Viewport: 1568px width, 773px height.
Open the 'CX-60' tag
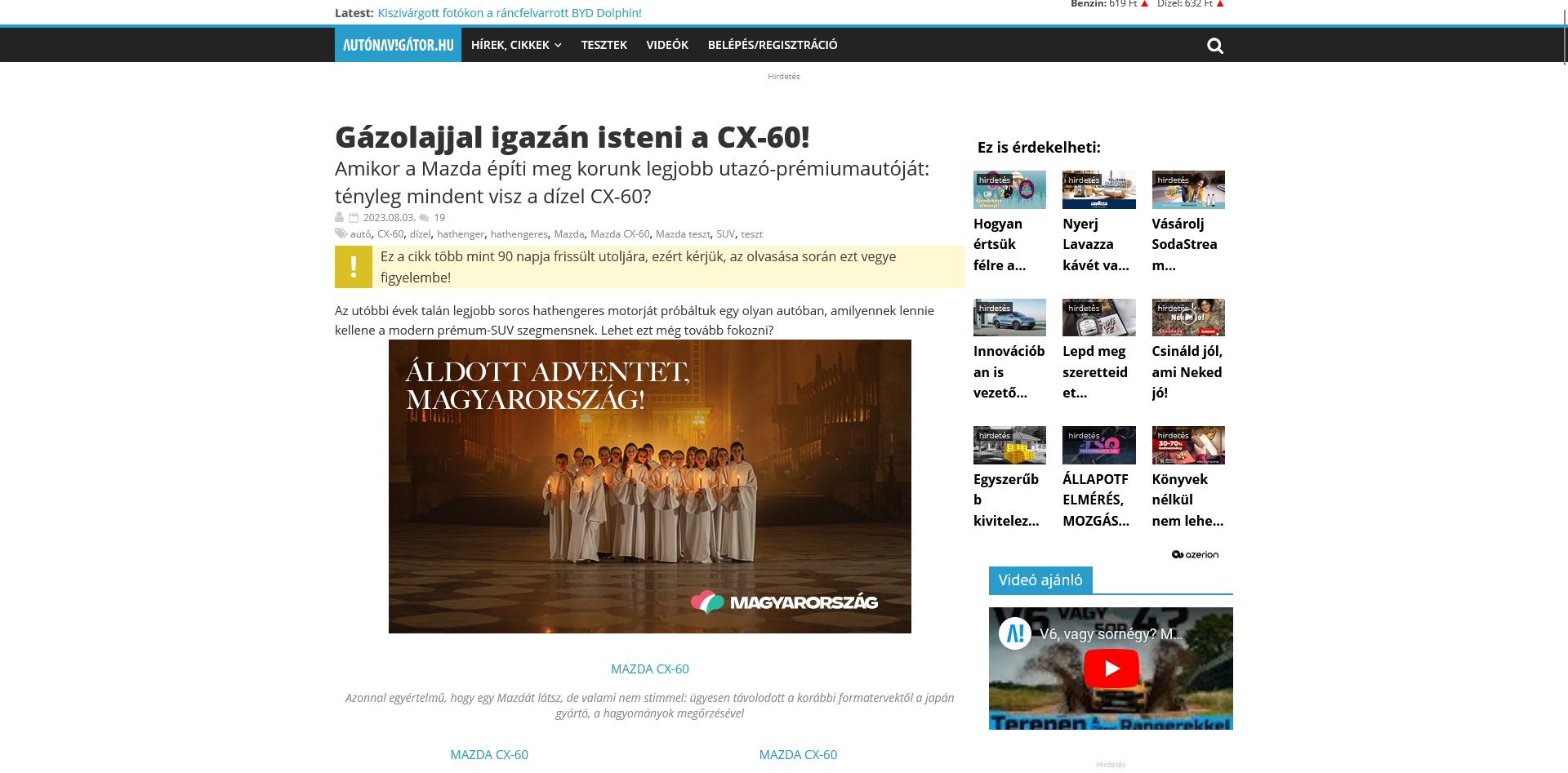pyautogui.click(x=390, y=234)
